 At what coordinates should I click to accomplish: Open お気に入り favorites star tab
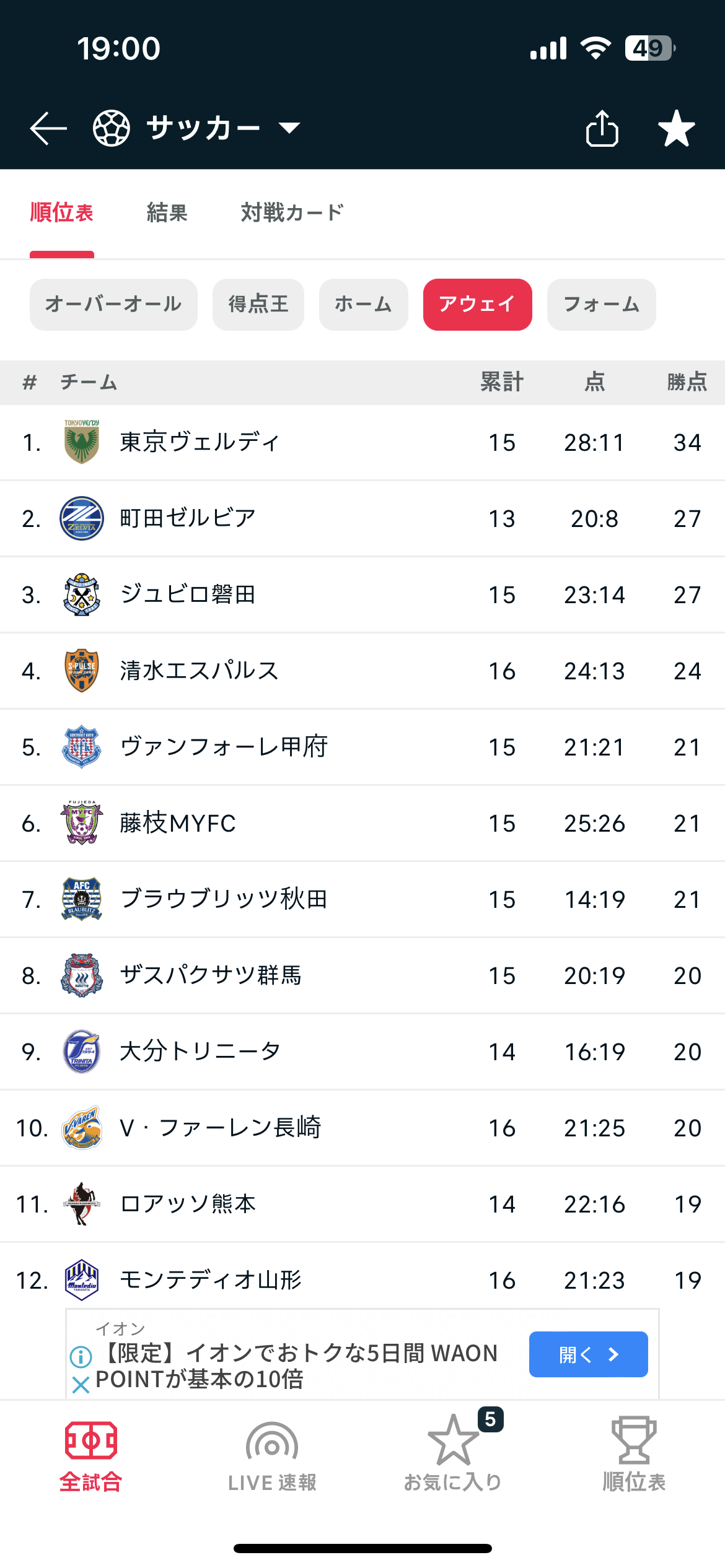coord(453,1454)
